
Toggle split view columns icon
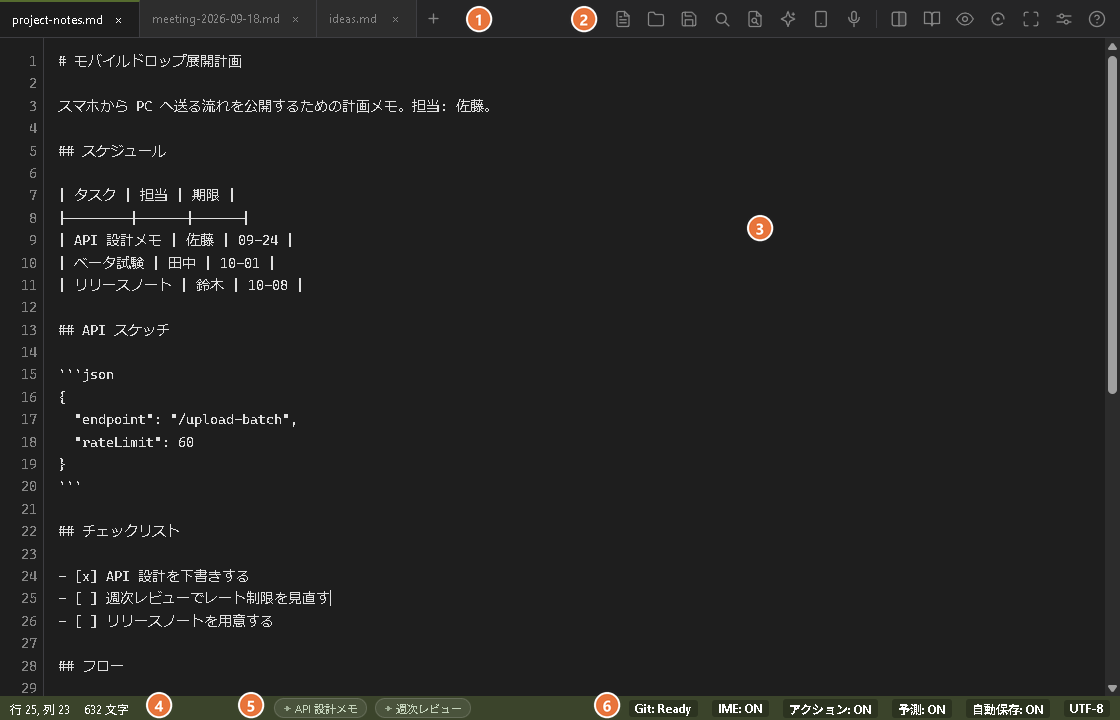coord(899,19)
